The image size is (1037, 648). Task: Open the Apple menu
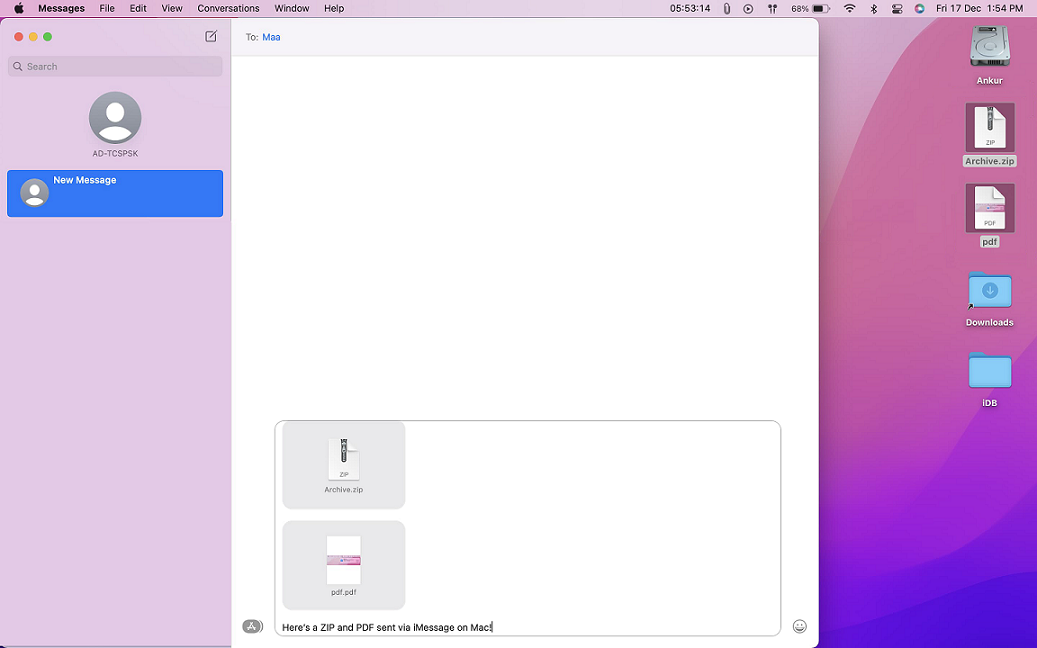19,9
